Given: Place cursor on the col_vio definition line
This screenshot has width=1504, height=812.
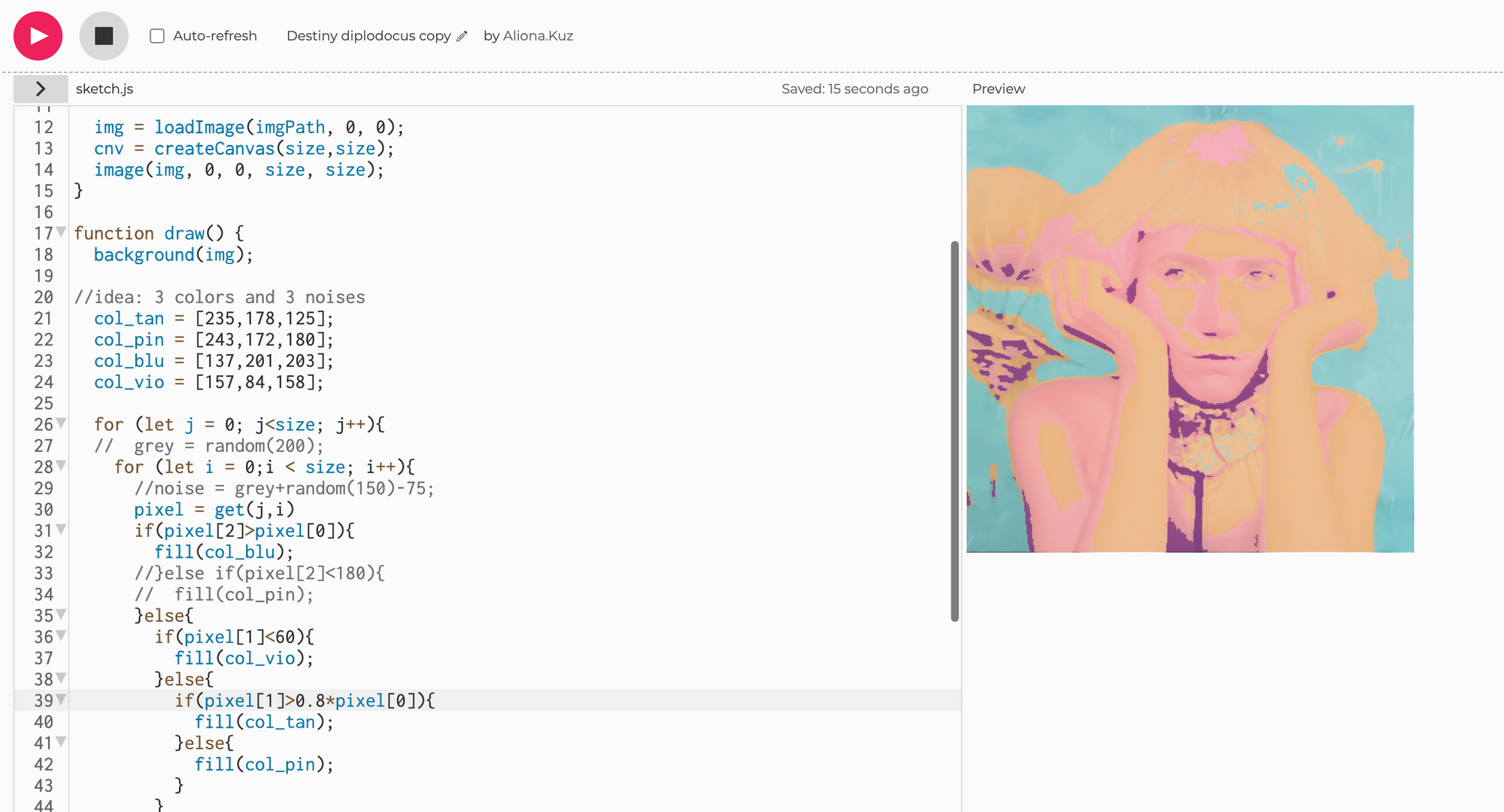Looking at the screenshot, I should (208, 382).
